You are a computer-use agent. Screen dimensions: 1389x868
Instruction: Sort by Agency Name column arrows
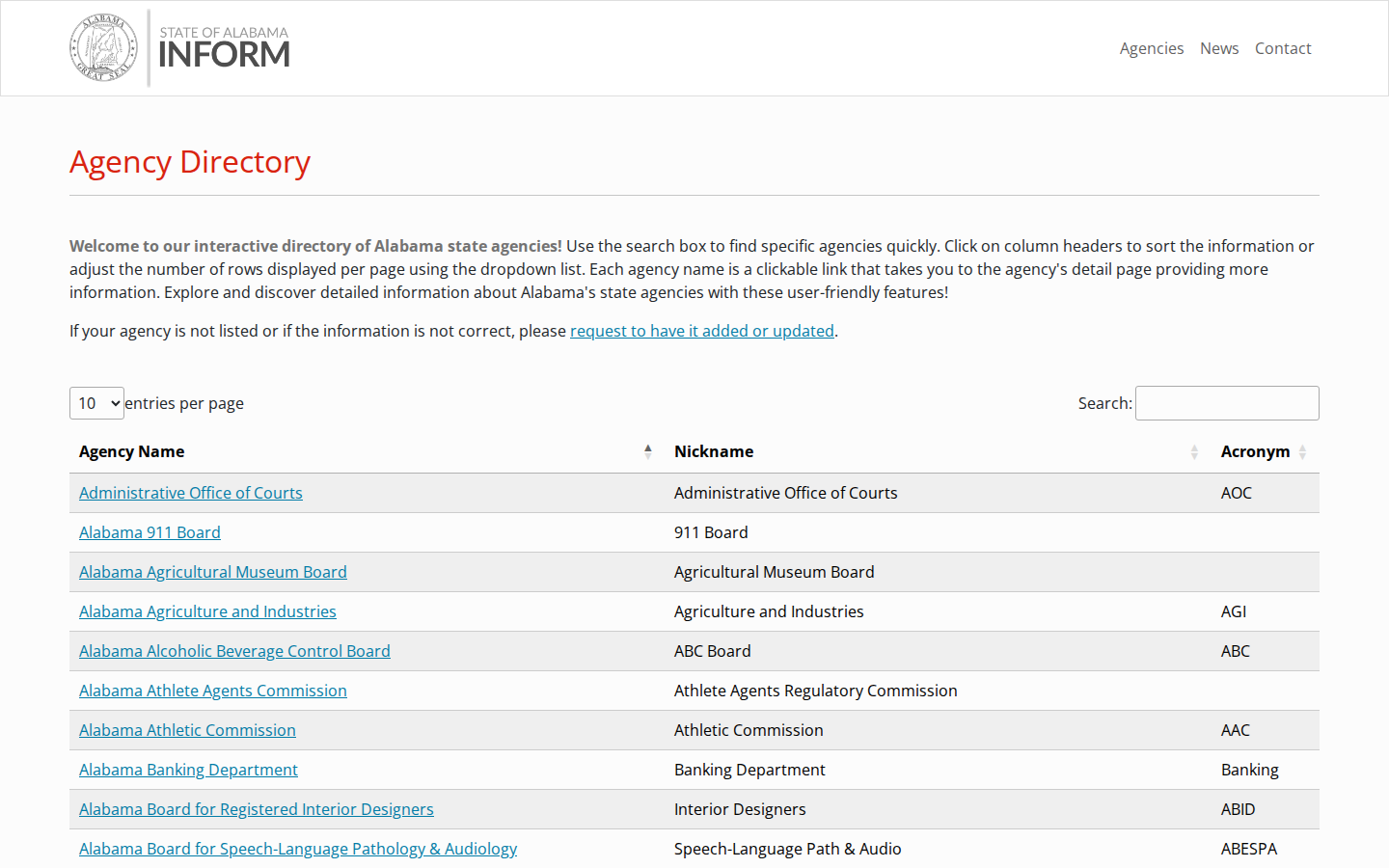[648, 451]
